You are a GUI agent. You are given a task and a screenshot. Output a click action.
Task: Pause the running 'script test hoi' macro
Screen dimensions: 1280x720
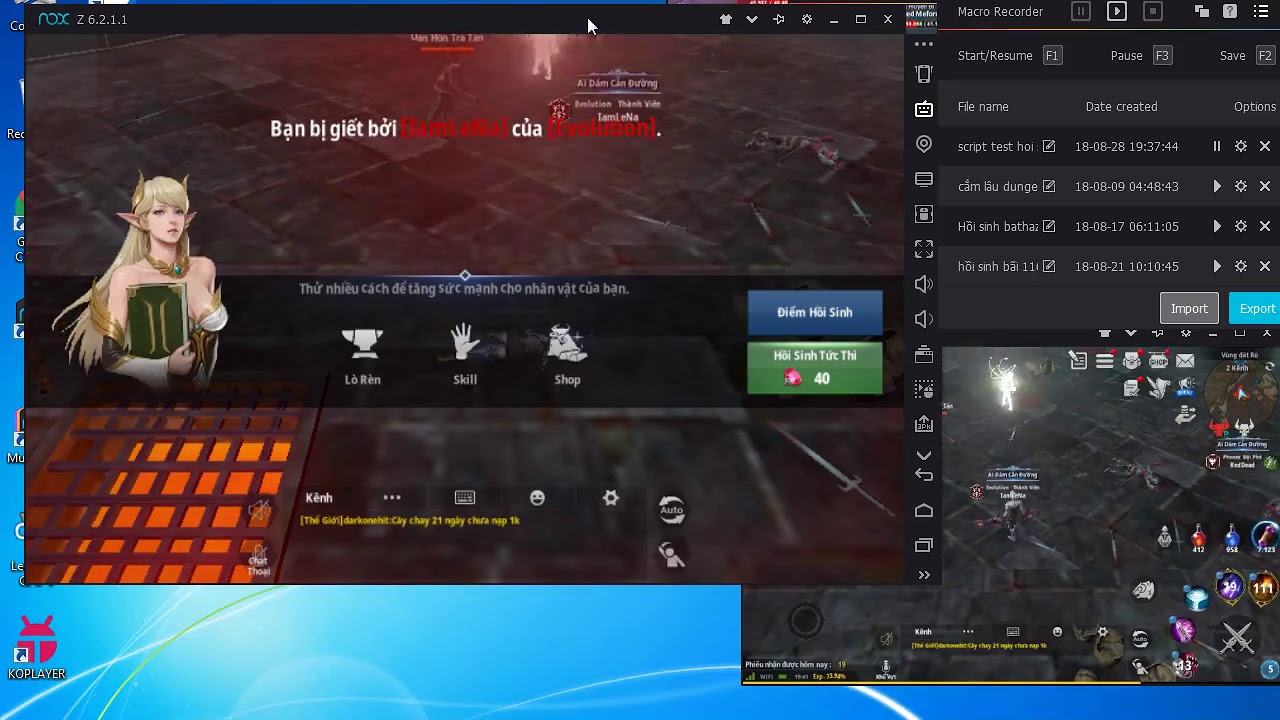point(1217,146)
